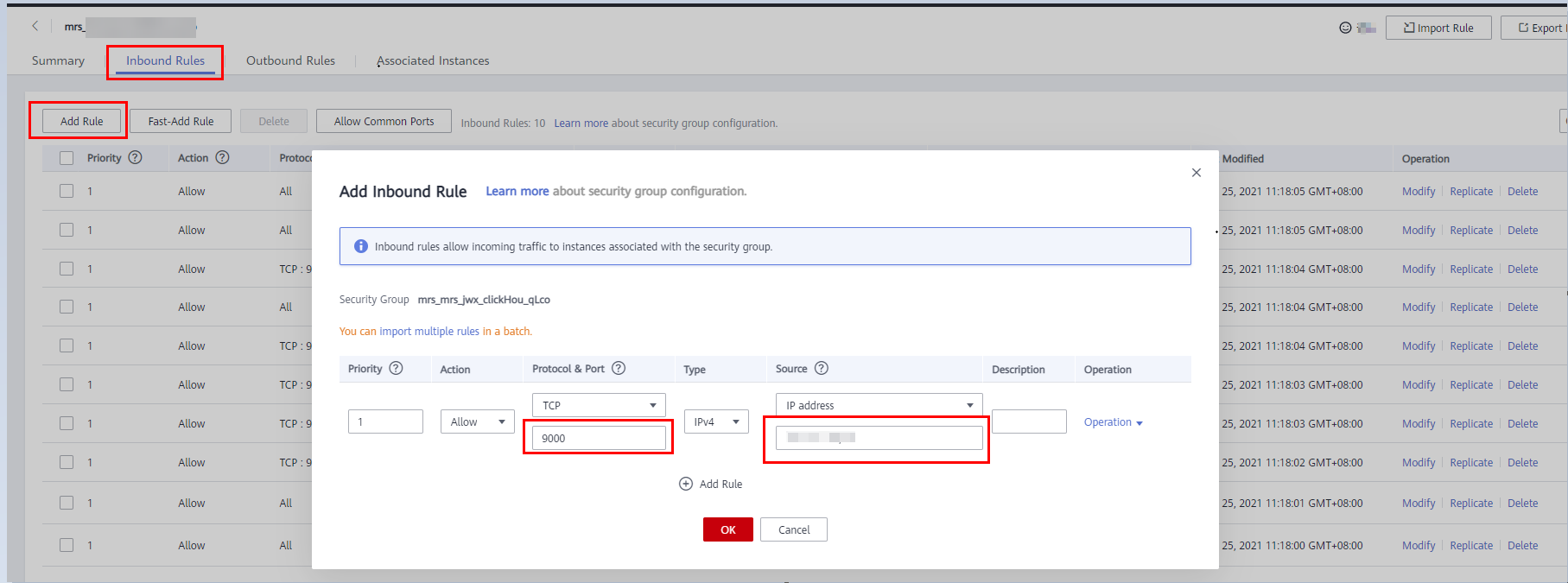This screenshot has height=583, width=1568.
Task: Click help icon next to Protocol & Port
Action: point(619,368)
